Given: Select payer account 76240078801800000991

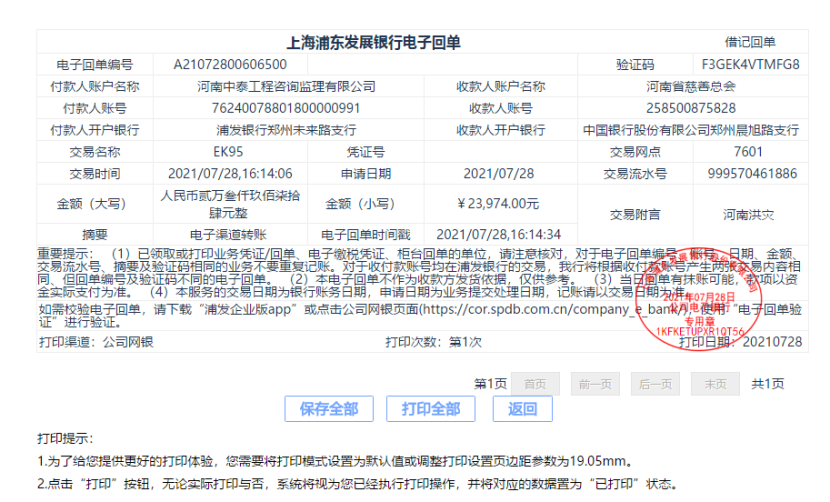Looking at the screenshot, I should 286,108.
